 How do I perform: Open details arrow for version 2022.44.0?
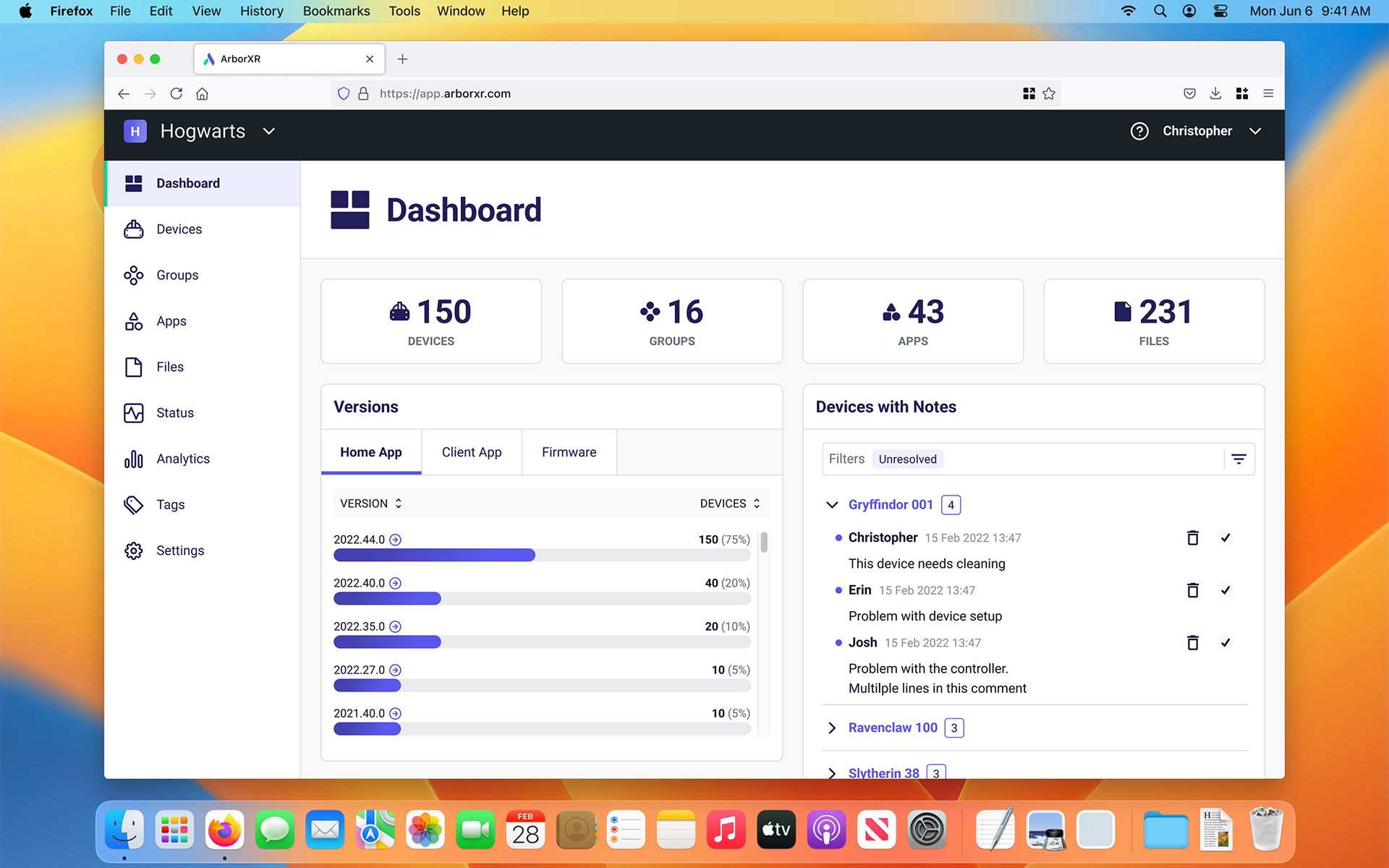(x=395, y=540)
